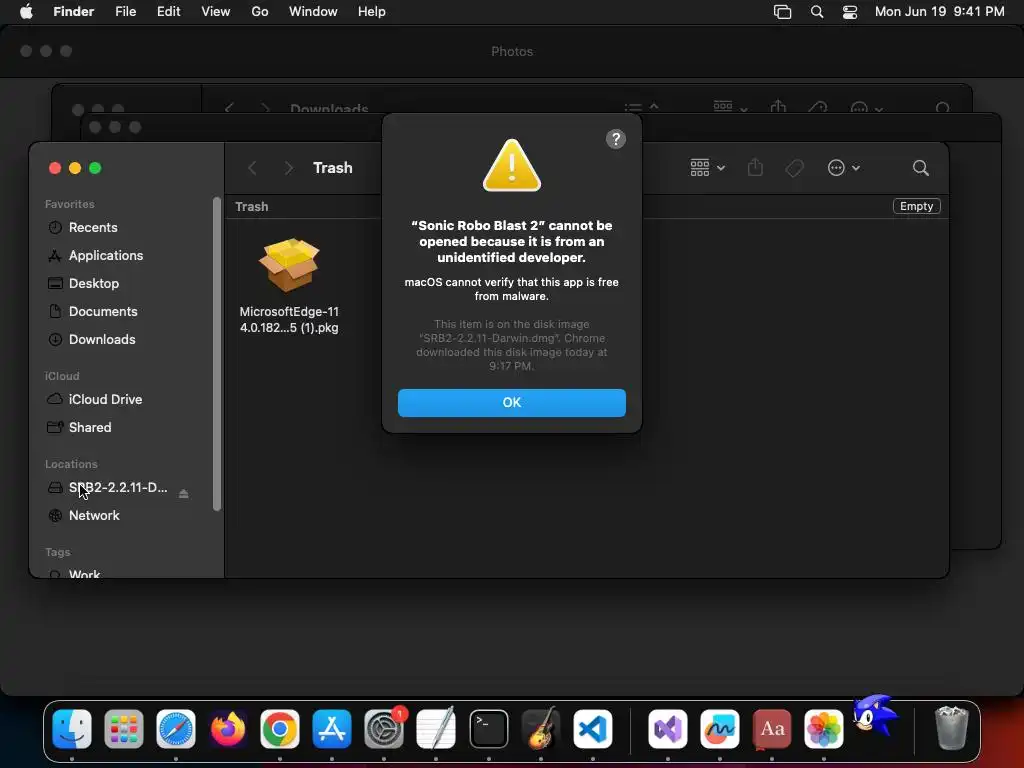Open Photos from the Dock

(x=824, y=729)
